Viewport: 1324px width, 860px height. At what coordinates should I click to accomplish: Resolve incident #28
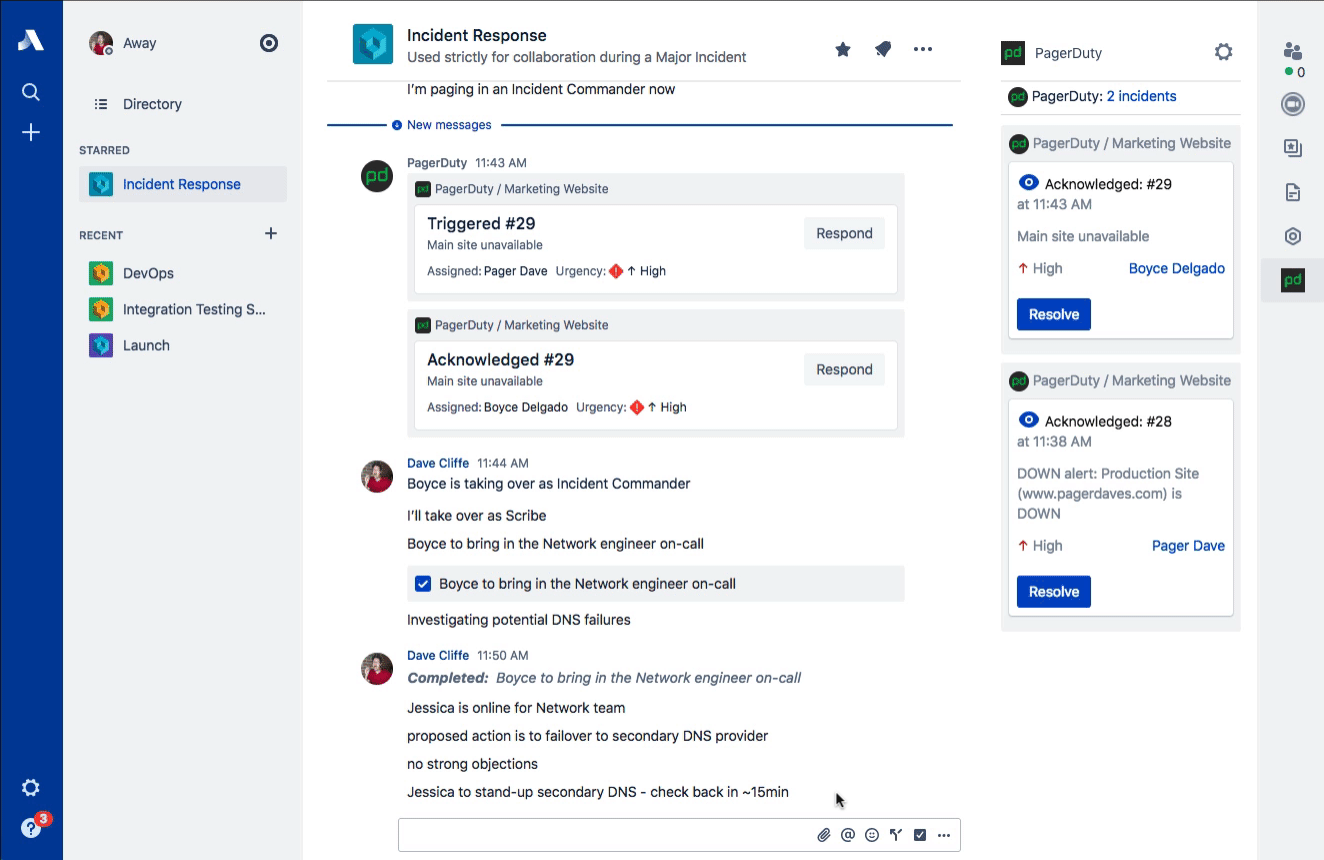1054,591
